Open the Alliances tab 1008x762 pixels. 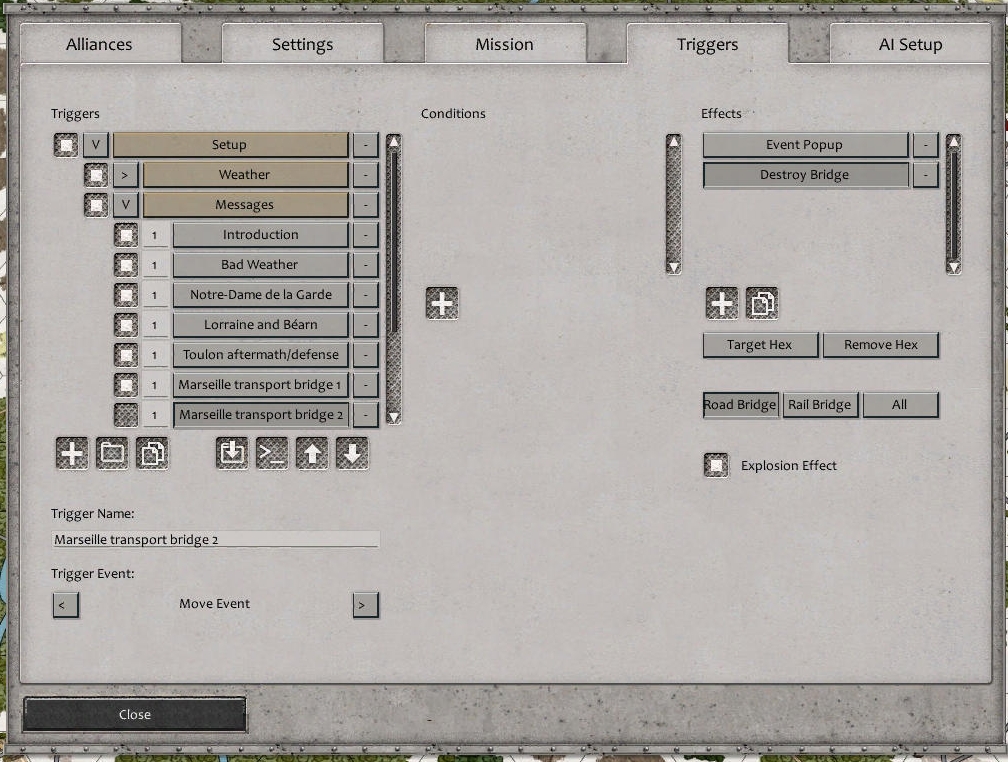[99, 44]
